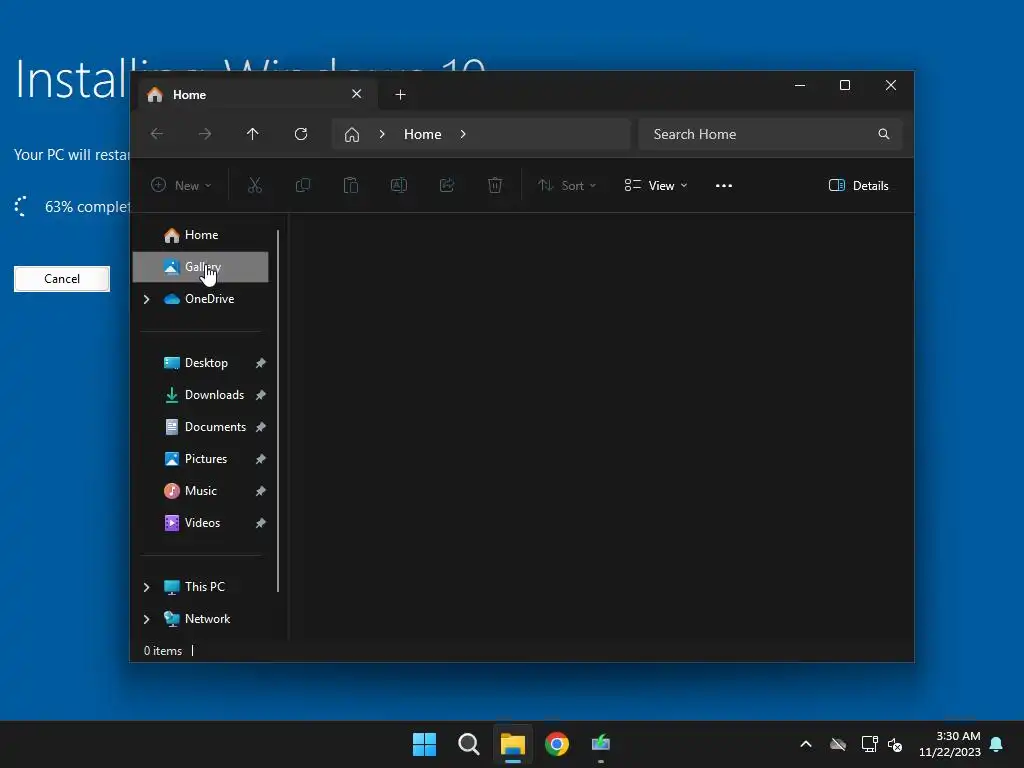This screenshot has width=1024, height=768.
Task: Click the Paste clipboard icon
Action: (x=351, y=185)
